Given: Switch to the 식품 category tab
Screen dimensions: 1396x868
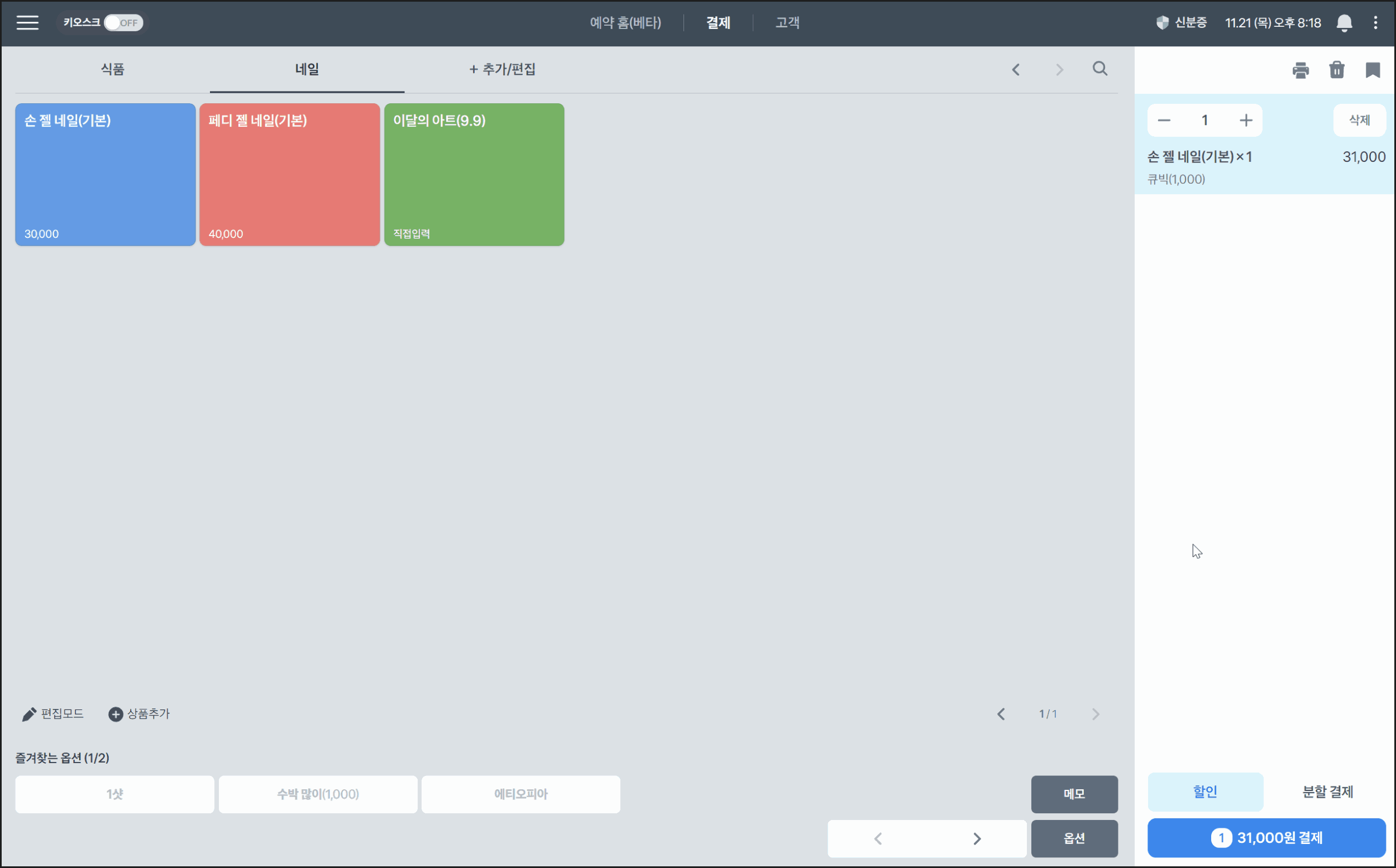Looking at the screenshot, I should pos(112,69).
